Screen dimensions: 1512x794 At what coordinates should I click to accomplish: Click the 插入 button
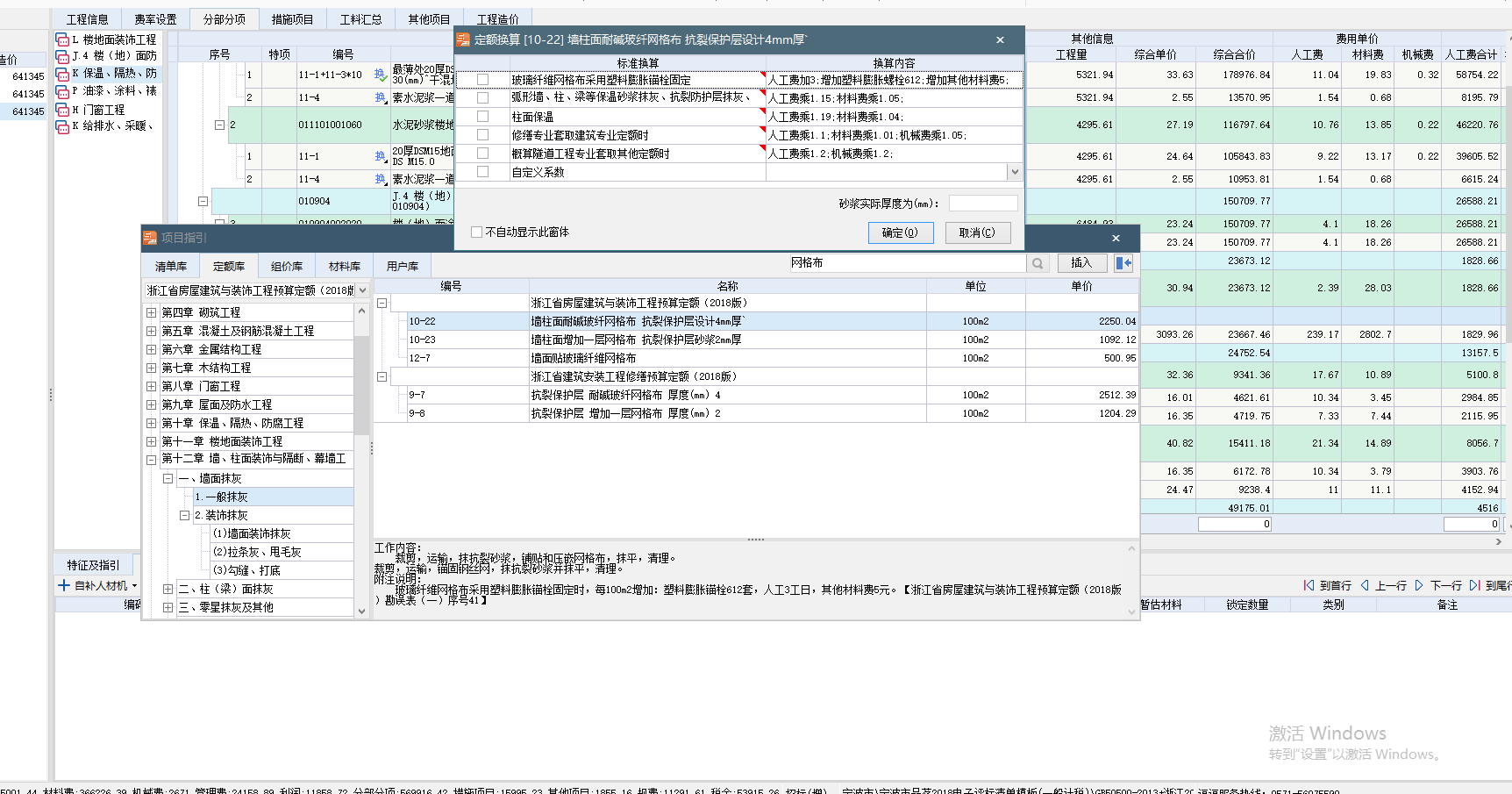pos(1081,263)
